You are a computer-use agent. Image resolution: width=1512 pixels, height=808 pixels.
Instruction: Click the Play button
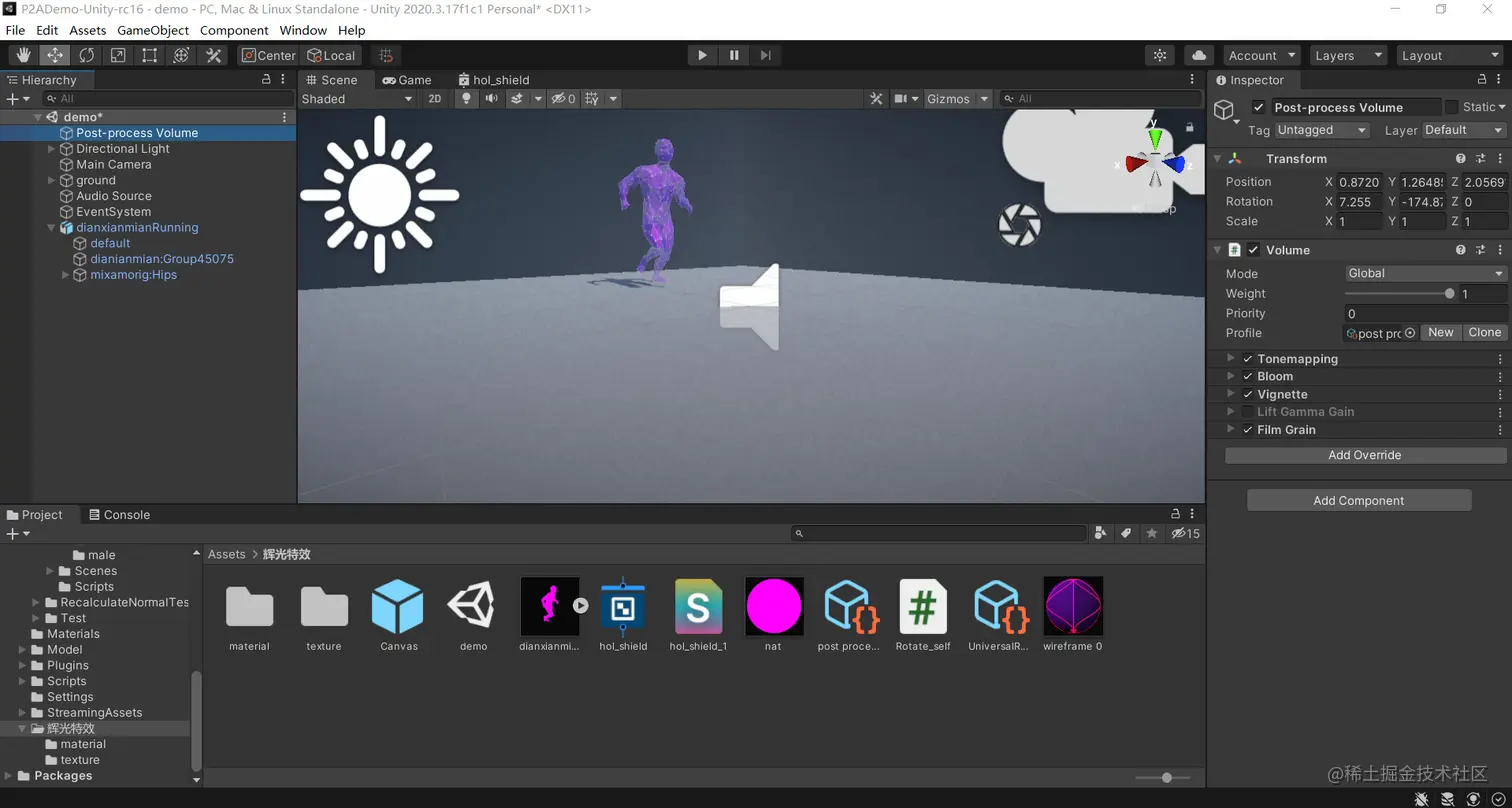tap(702, 56)
